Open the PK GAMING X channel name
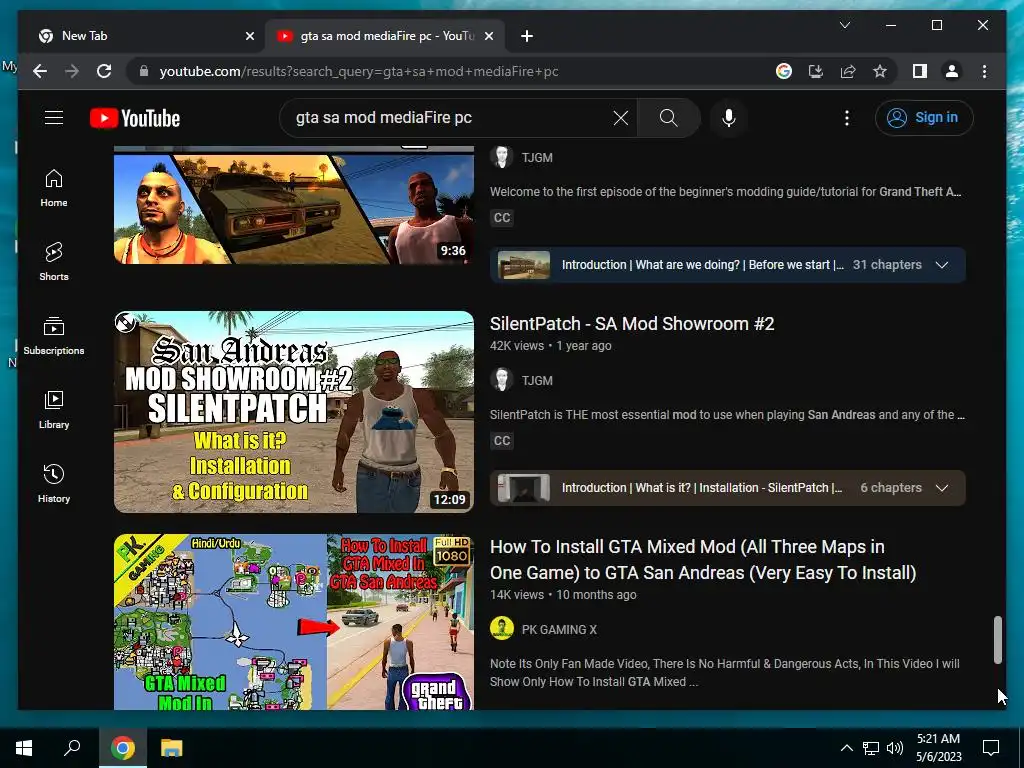 (x=559, y=630)
